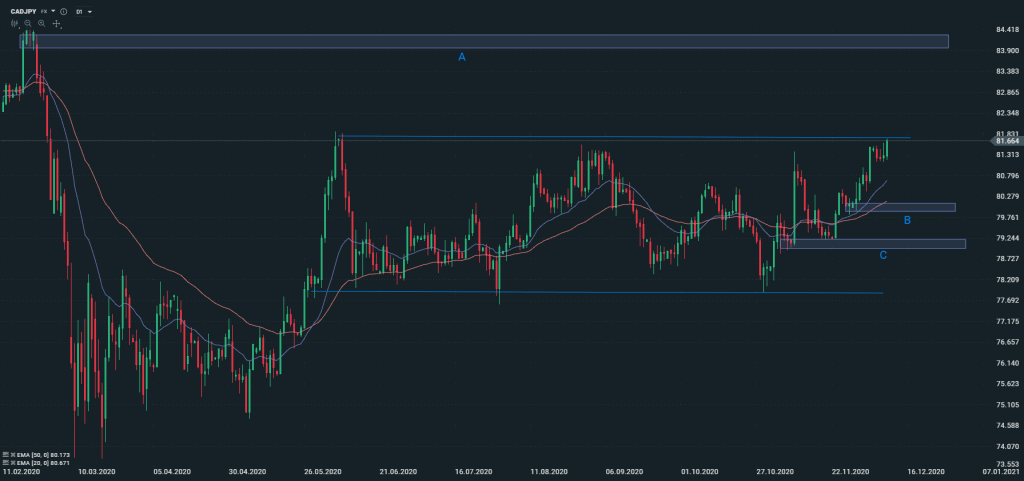Viewport: 1024px width, 481px height.
Task: Select the crosshair move tool
Action: pos(56,23)
